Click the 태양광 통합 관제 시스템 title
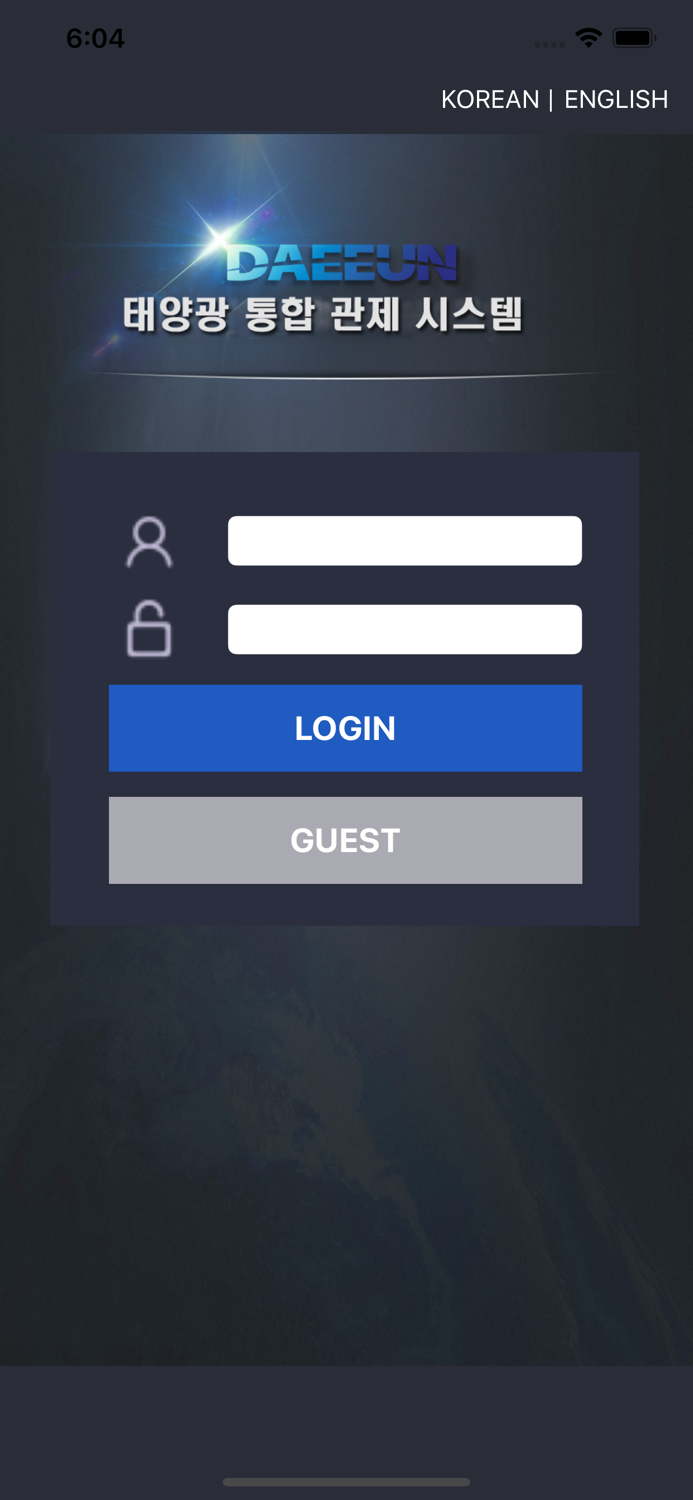693x1500 pixels. click(x=323, y=314)
